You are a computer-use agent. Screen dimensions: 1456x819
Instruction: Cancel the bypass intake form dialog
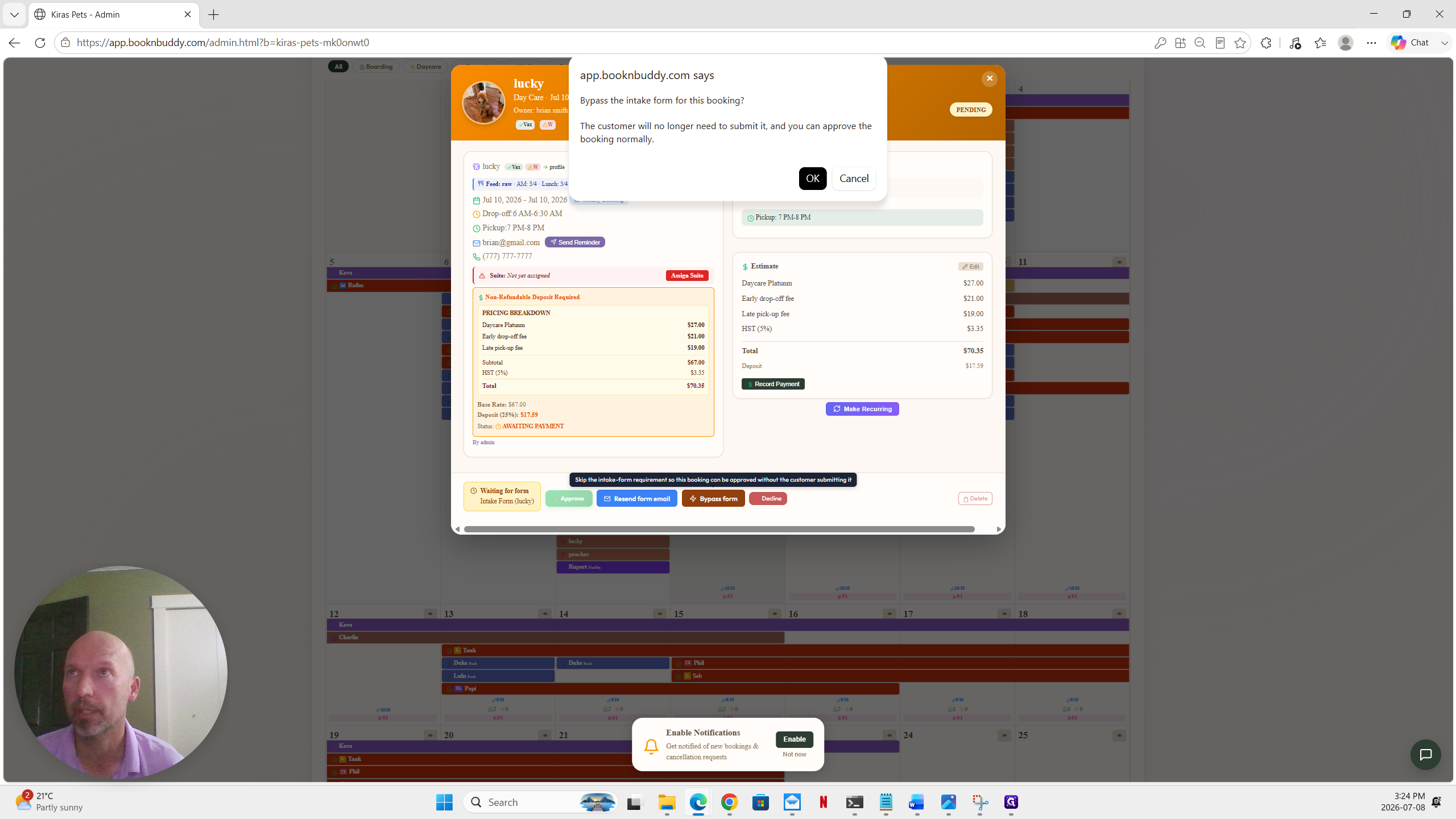(854, 179)
